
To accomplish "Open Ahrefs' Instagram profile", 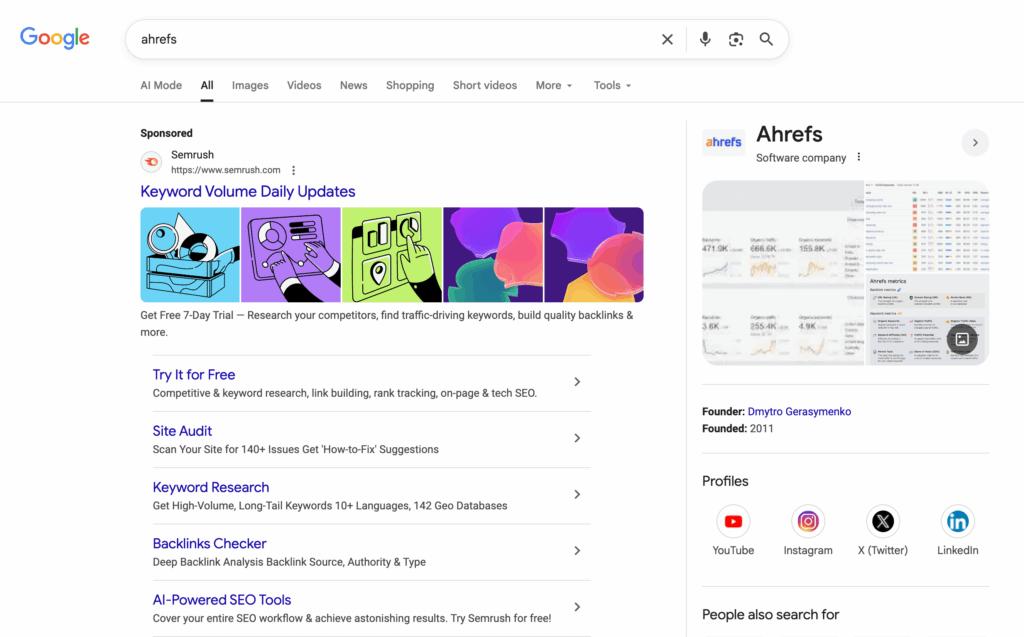I will (x=808, y=521).
